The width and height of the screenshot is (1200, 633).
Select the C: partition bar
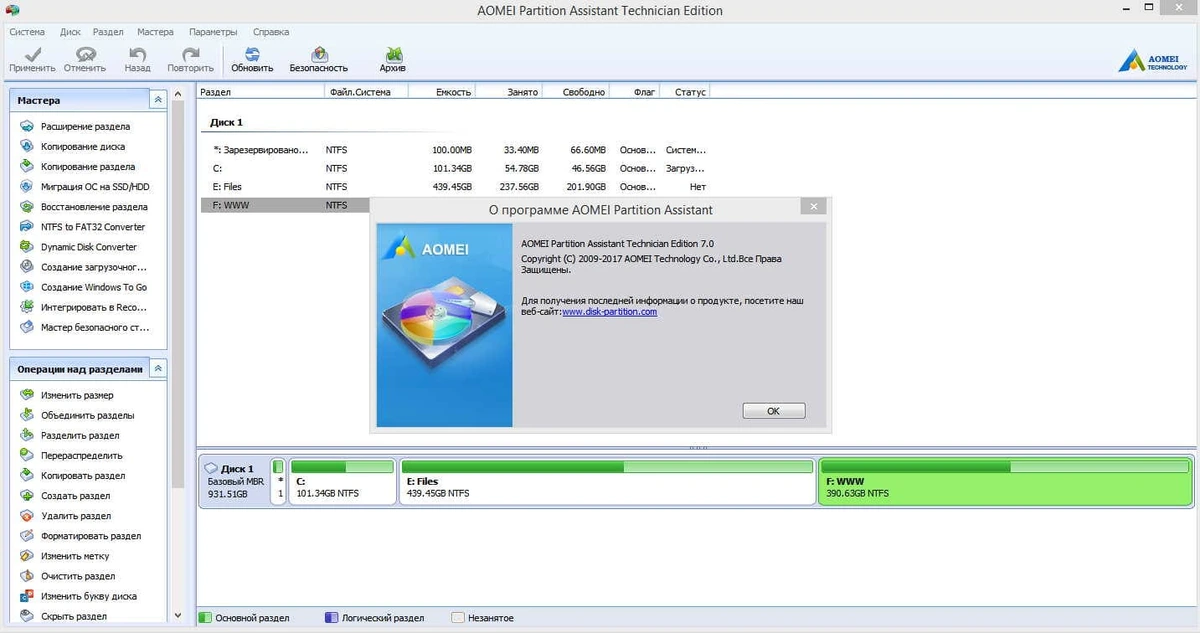click(342, 483)
